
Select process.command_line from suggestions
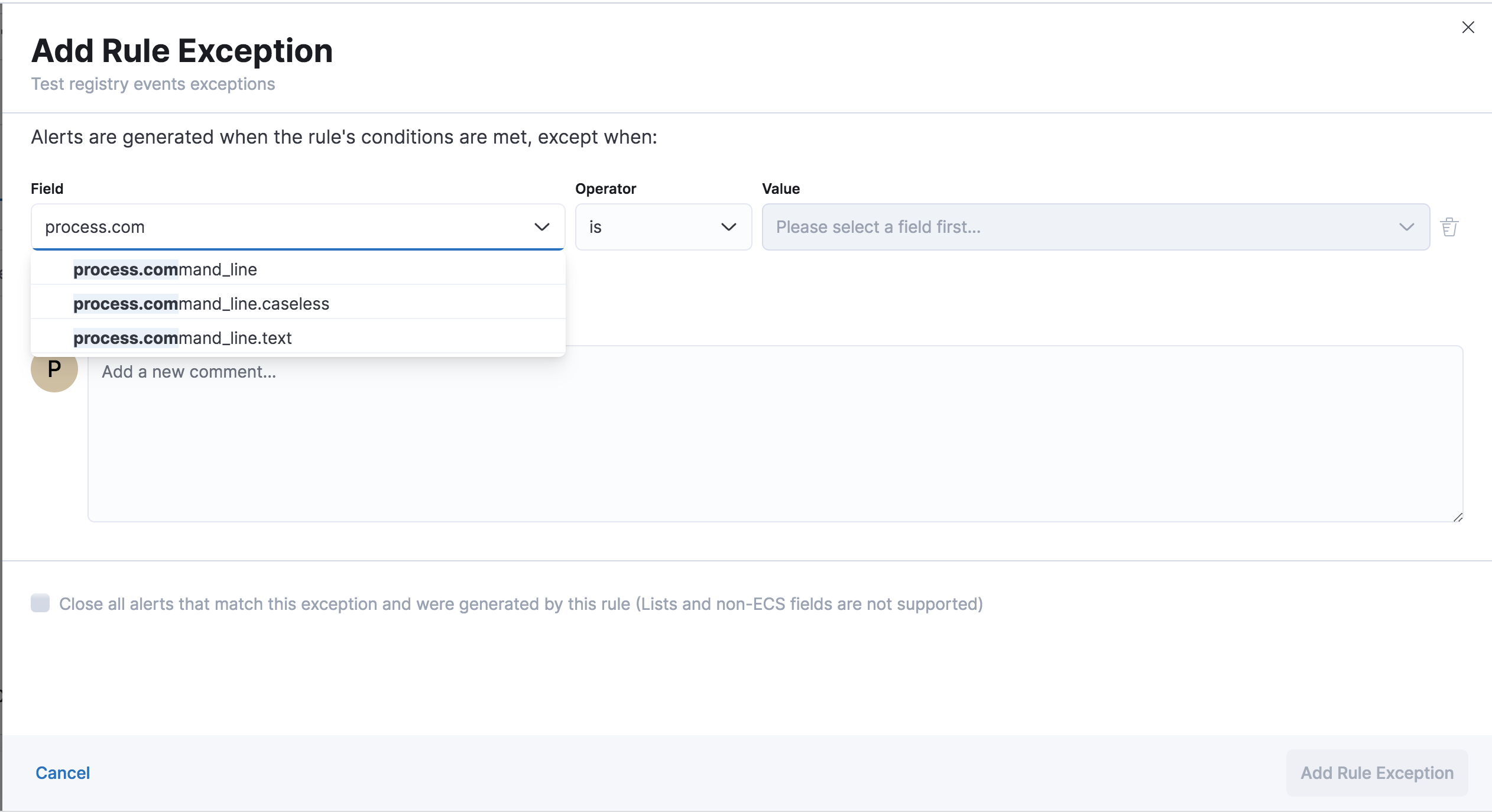pyautogui.click(x=166, y=269)
